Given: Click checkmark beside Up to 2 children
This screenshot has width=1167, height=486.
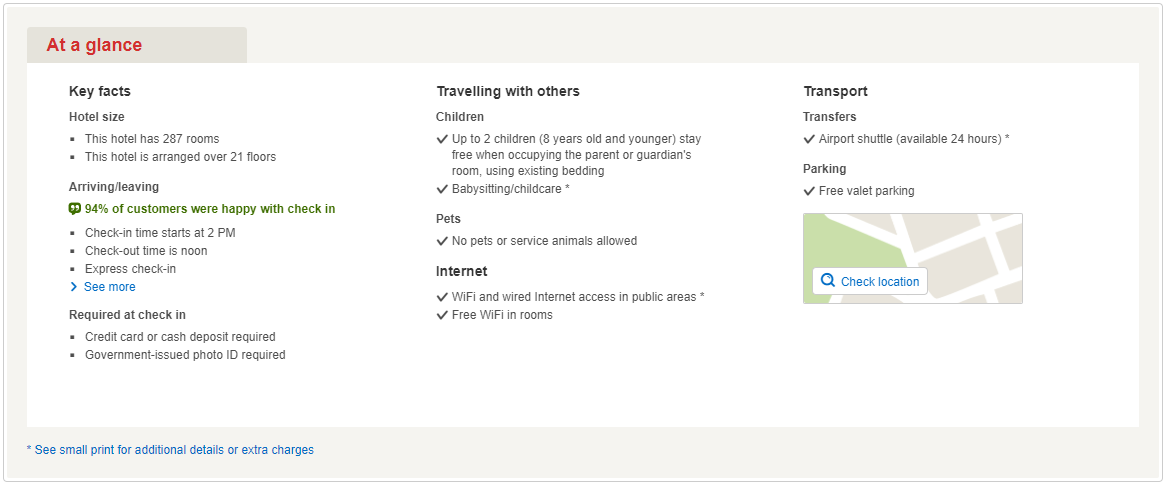Looking at the screenshot, I should click(x=442, y=139).
